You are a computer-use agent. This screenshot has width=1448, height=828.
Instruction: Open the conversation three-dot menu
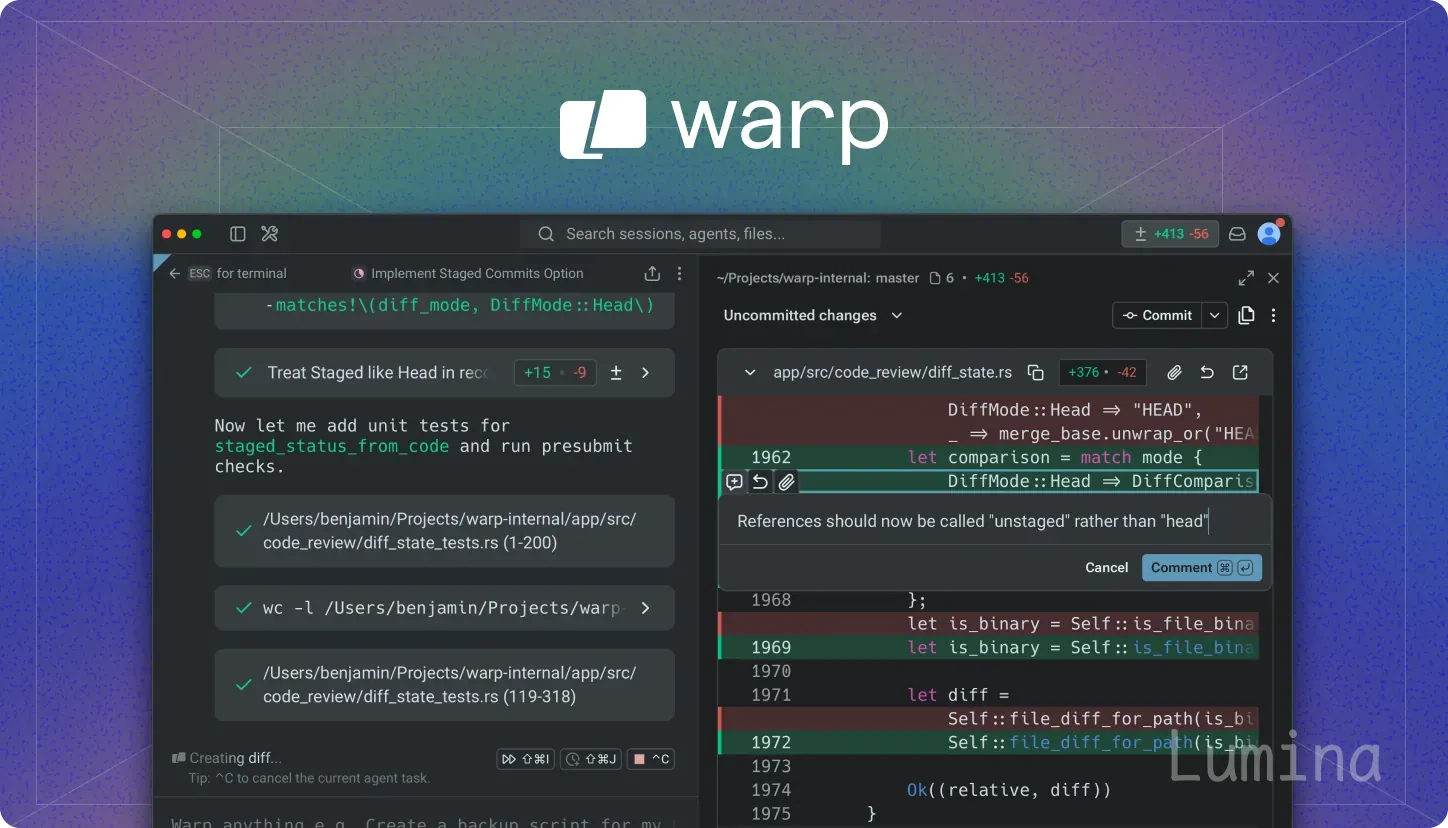click(680, 273)
